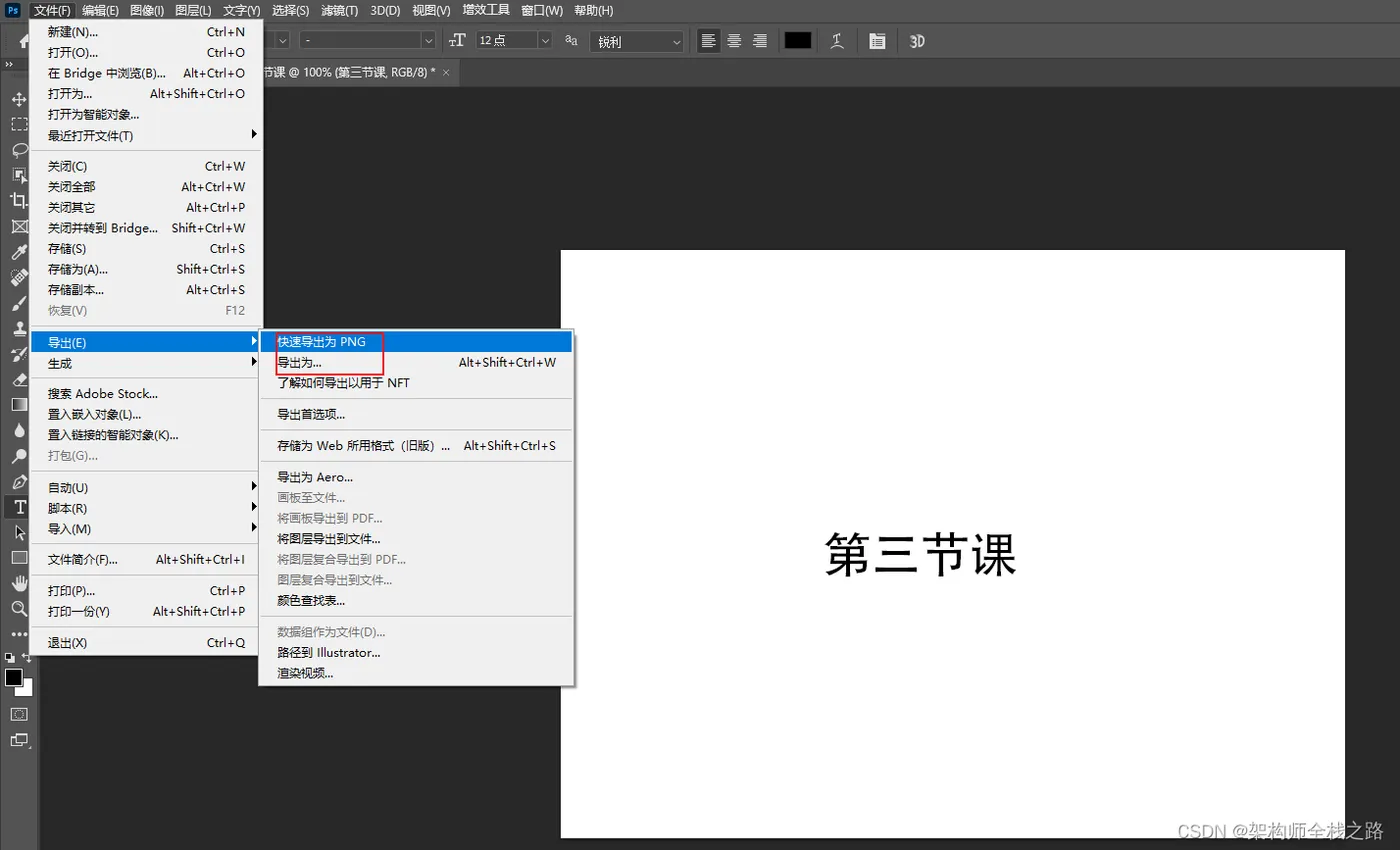Choose 将图层导出到文件...
The width and height of the screenshot is (1400, 850).
[x=416, y=539]
